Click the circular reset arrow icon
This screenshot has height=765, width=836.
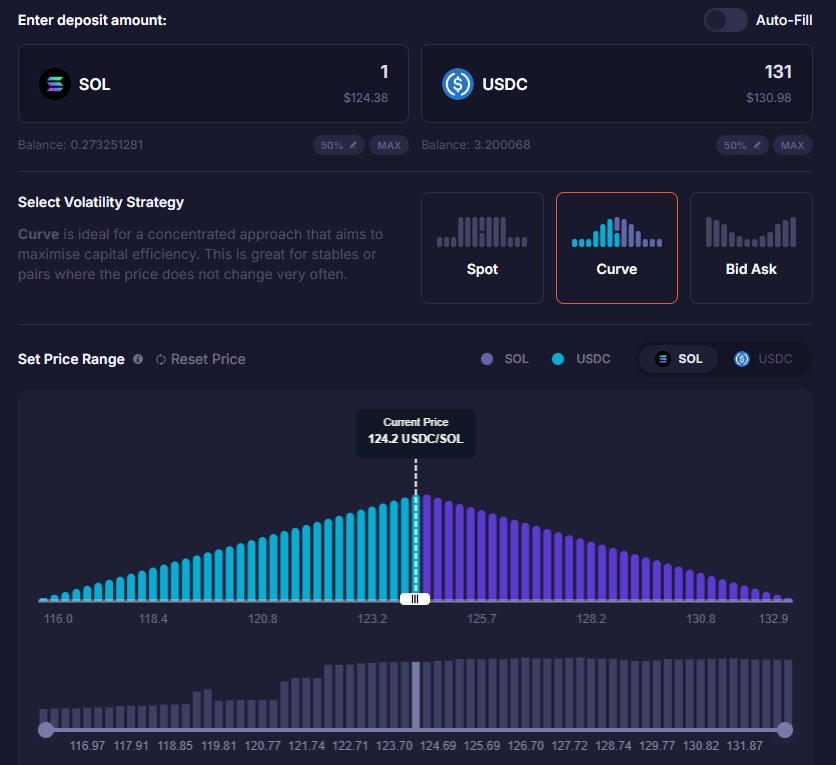click(160, 358)
